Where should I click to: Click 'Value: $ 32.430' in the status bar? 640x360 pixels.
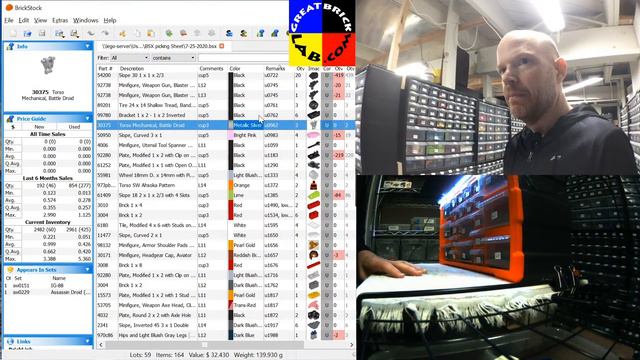click(x=209, y=355)
